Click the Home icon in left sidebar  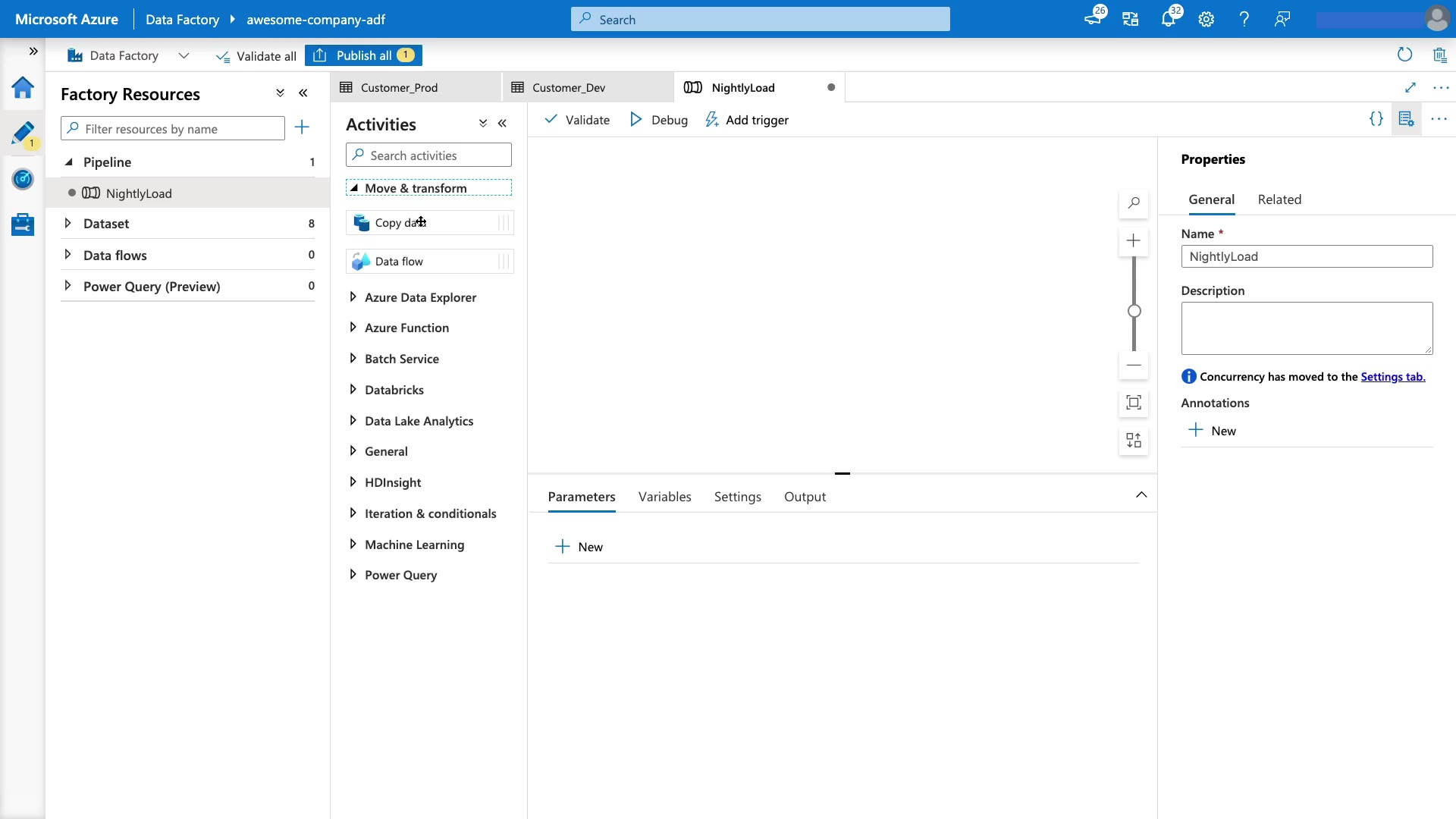[23, 88]
